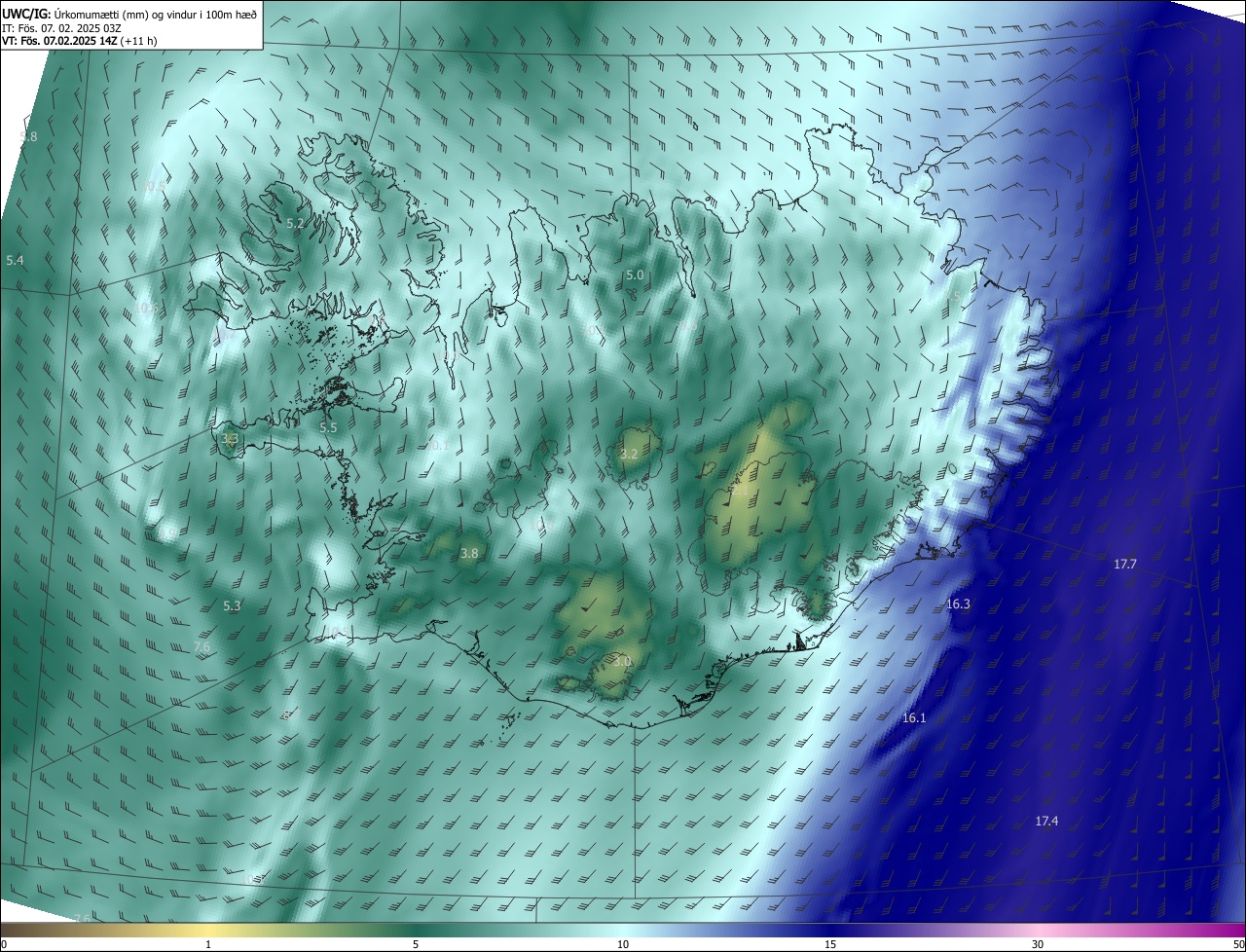Click the 3.8 value label
Image resolution: width=1246 pixels, height=952 pixels.
pyautogui.click(x=469, y=554)
